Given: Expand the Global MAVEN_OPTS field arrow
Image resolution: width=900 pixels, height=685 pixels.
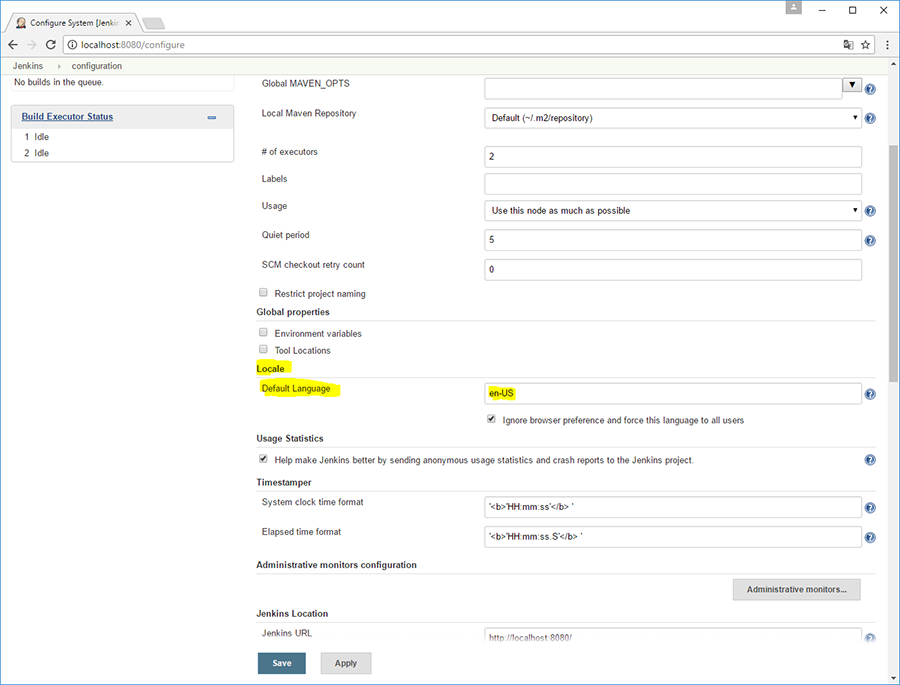Looking at the screenshot, I should [x=852, y=85].
